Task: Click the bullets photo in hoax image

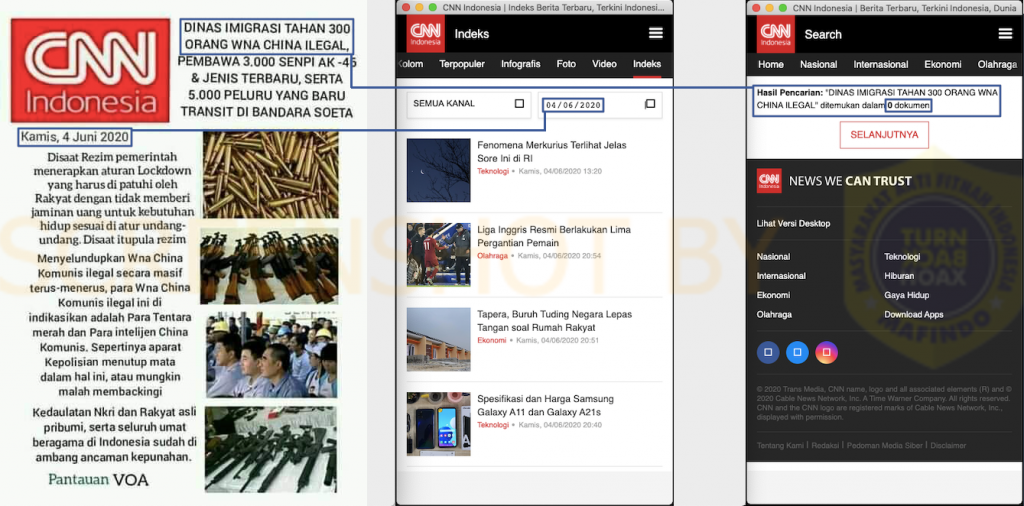Action: click(x=270, y=174)
